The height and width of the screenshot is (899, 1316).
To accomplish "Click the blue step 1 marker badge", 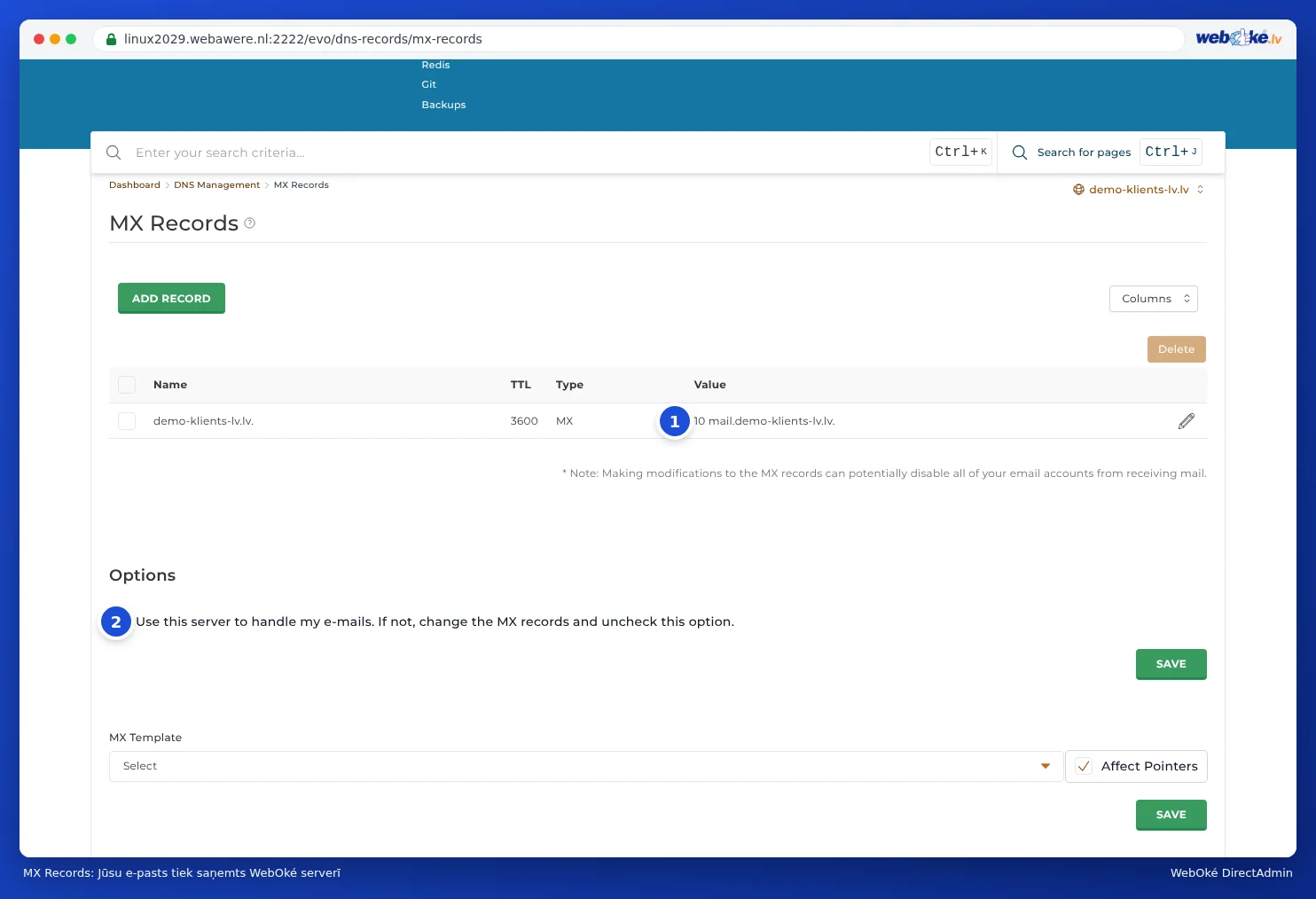I will (675, 421).
